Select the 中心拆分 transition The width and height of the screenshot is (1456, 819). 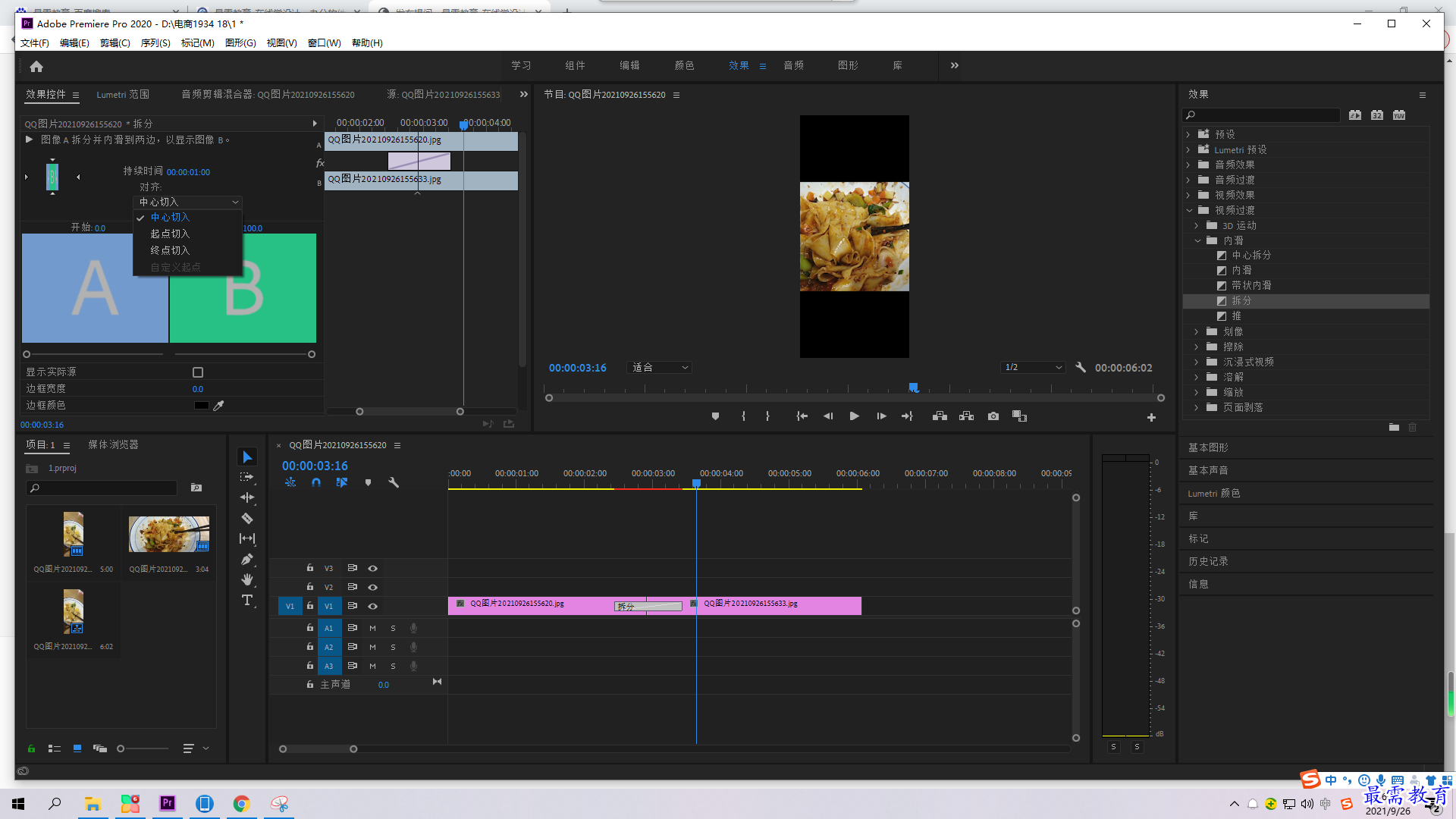coord(1251,256)
